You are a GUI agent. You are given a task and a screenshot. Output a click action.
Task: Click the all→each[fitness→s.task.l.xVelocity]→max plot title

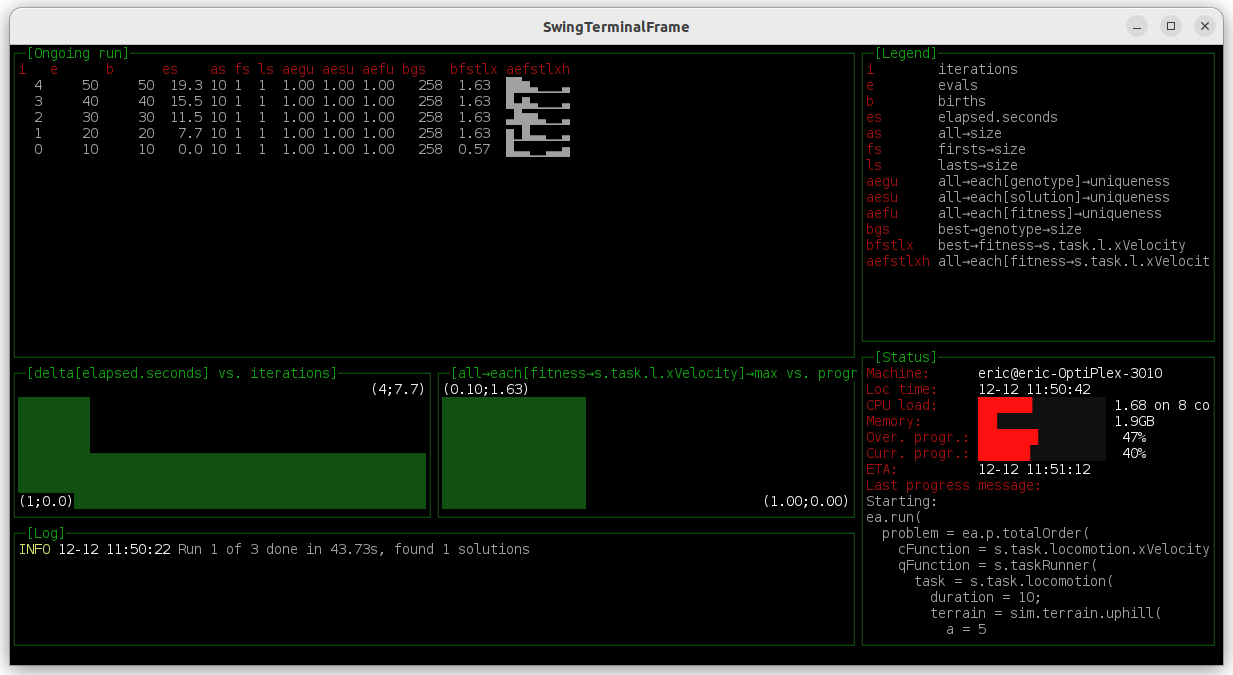pos(654,373)
